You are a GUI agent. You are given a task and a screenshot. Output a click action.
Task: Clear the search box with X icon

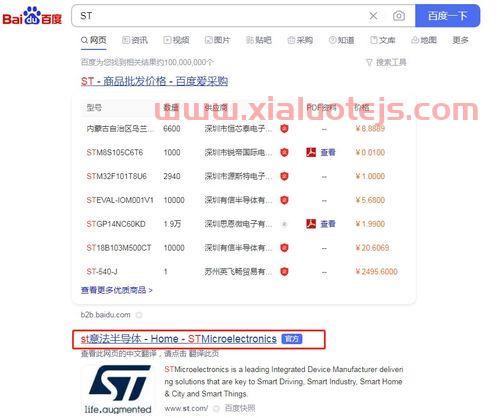(x=373, y=16)
